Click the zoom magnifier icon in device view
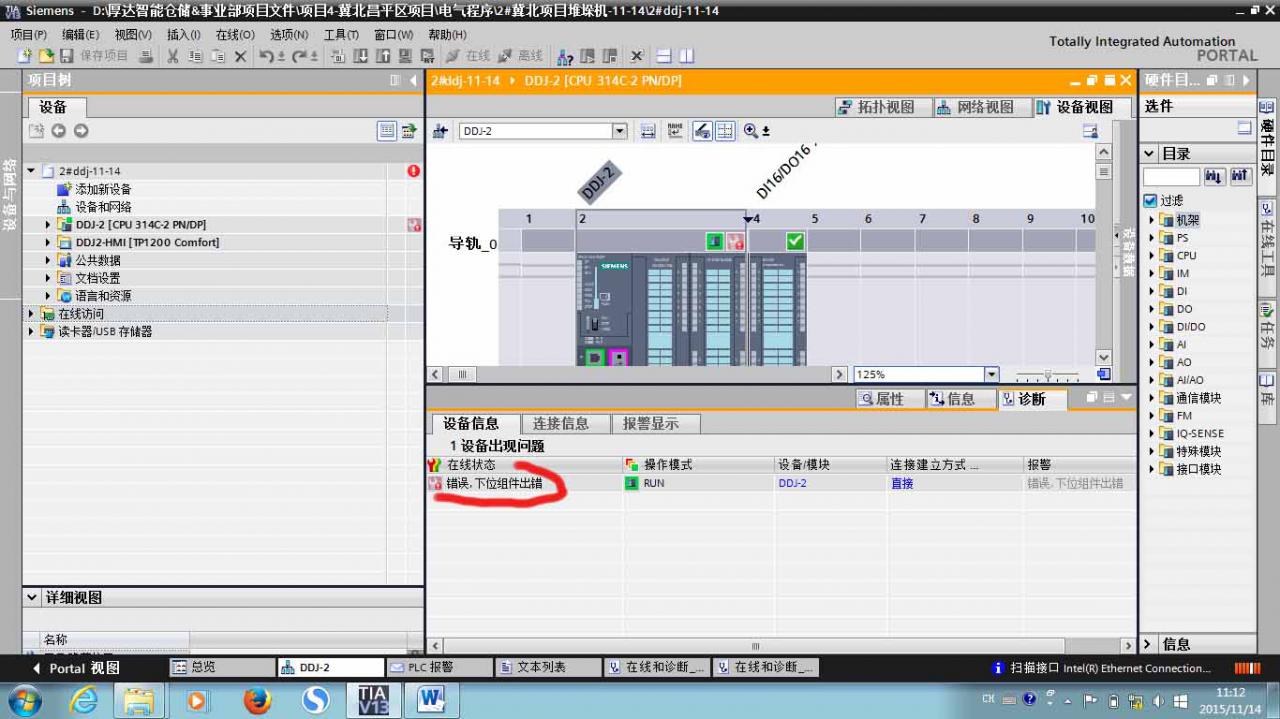 tap(751, 131)
